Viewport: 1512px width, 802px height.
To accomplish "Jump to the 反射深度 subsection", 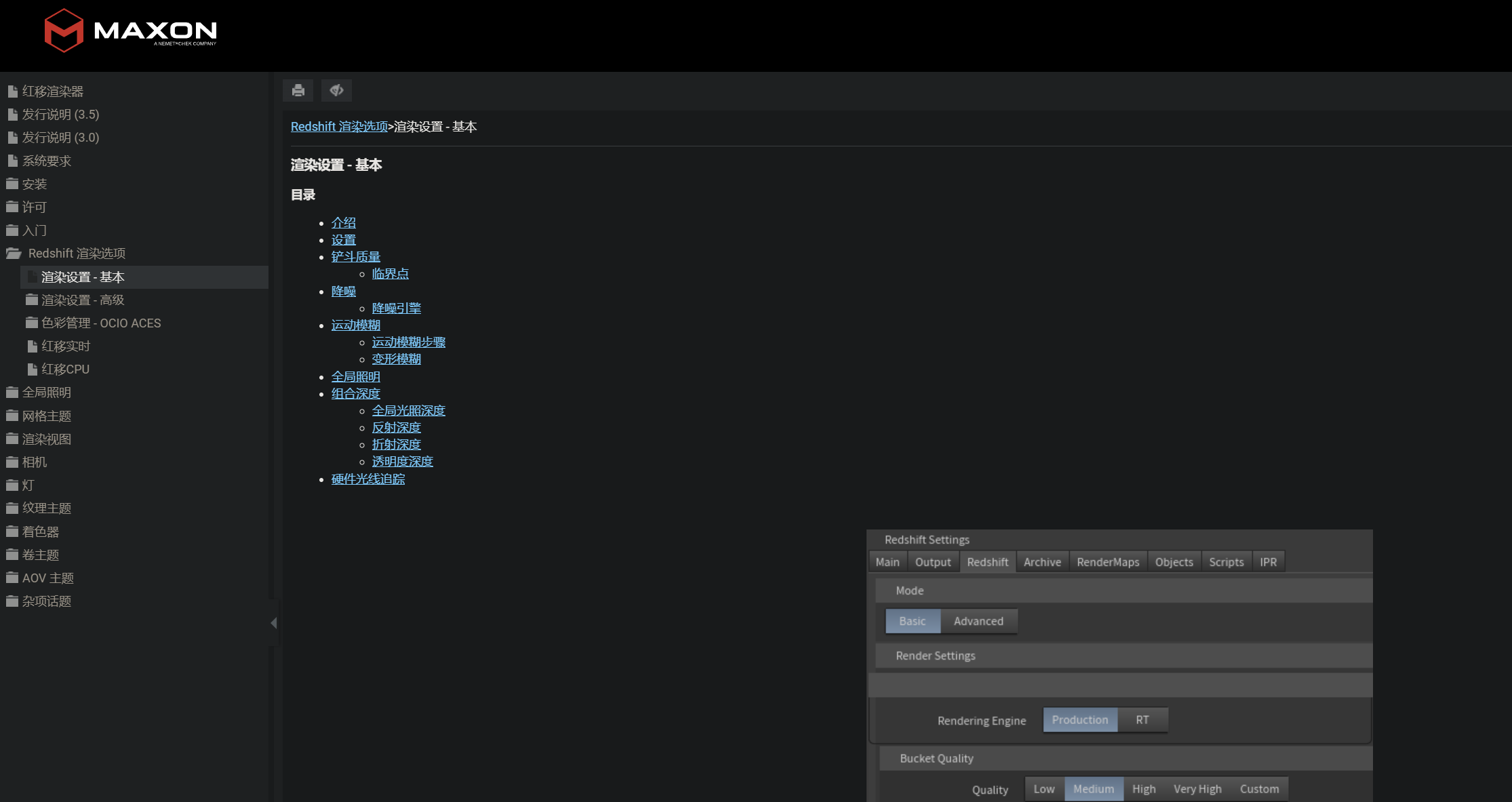I will pos(397,427).
